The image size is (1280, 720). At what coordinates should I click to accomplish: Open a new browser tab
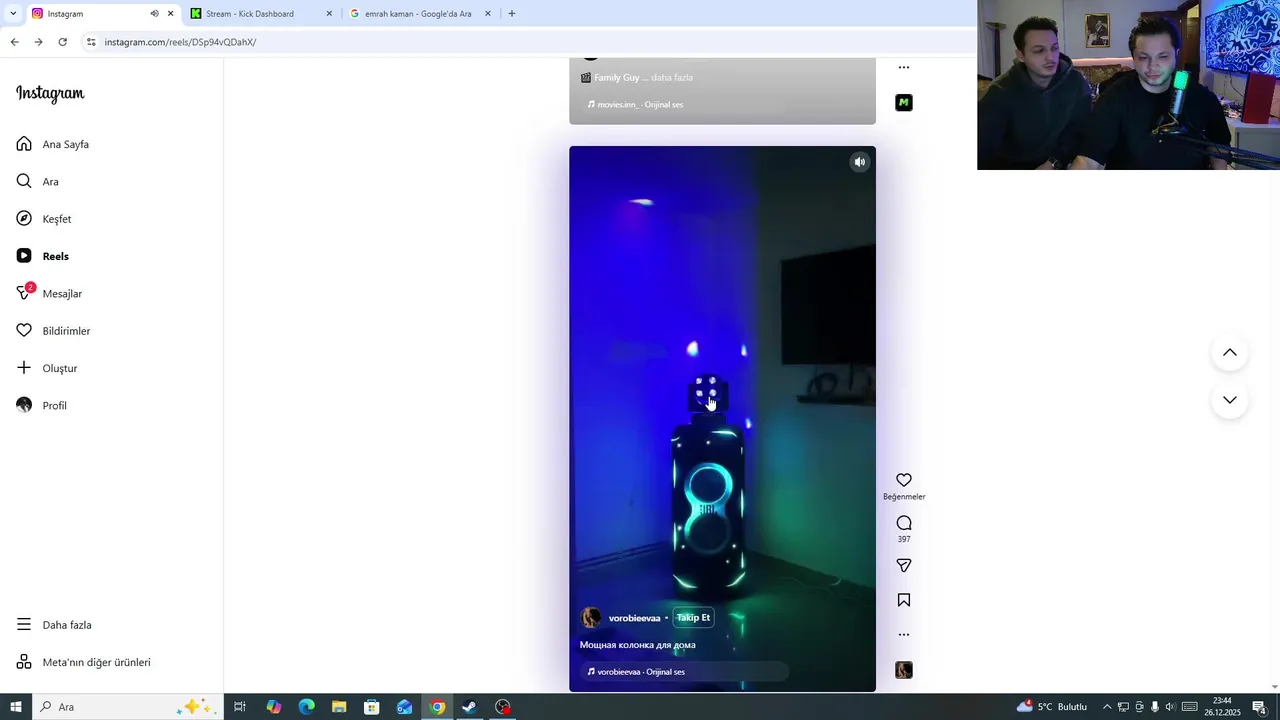click(x=512, y=14)
